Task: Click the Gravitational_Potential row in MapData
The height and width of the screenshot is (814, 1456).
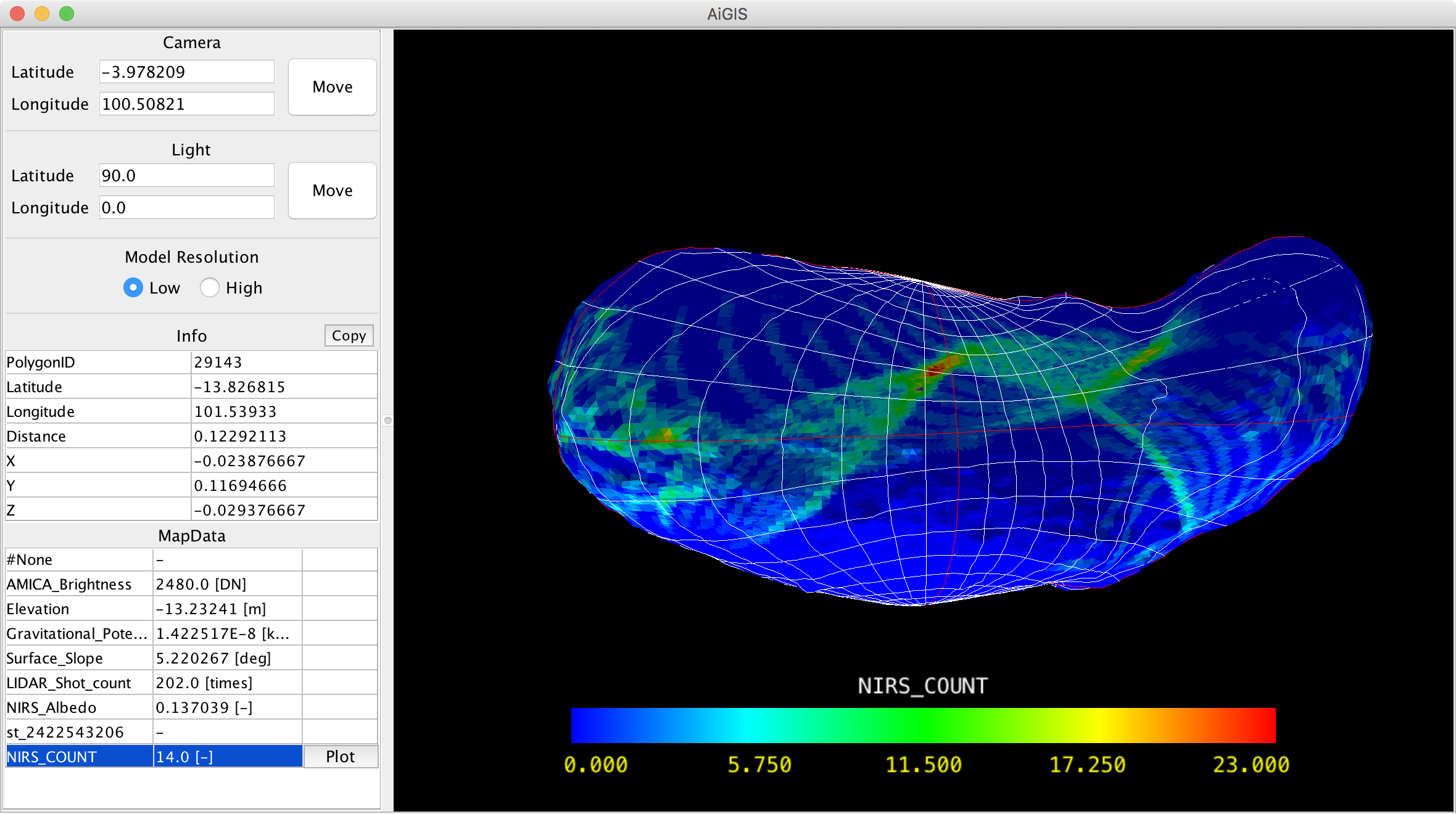Action: click(79, 634)
